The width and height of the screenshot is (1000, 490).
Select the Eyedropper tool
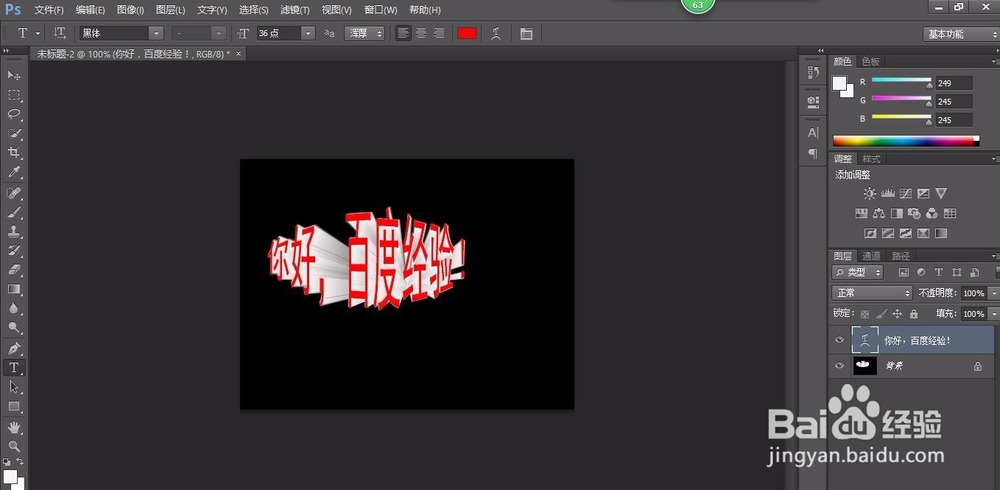14,172
